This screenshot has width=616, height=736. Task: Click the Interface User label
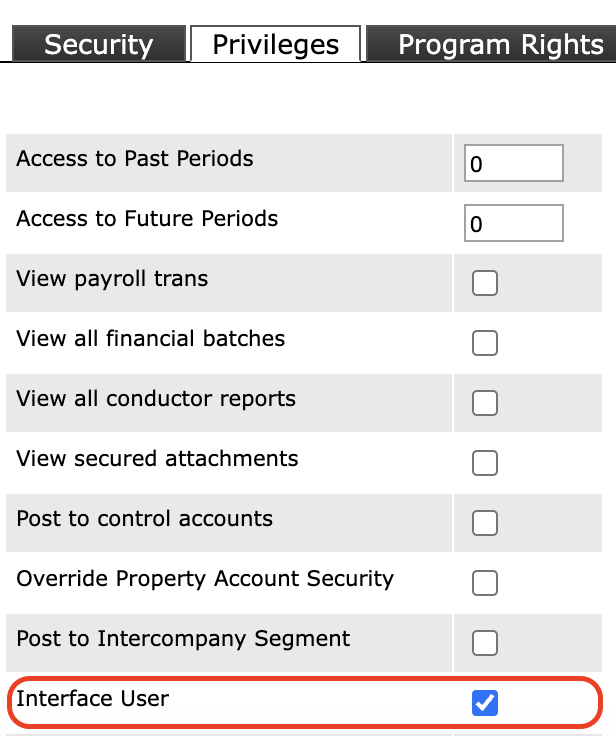[x=92, y=698]
